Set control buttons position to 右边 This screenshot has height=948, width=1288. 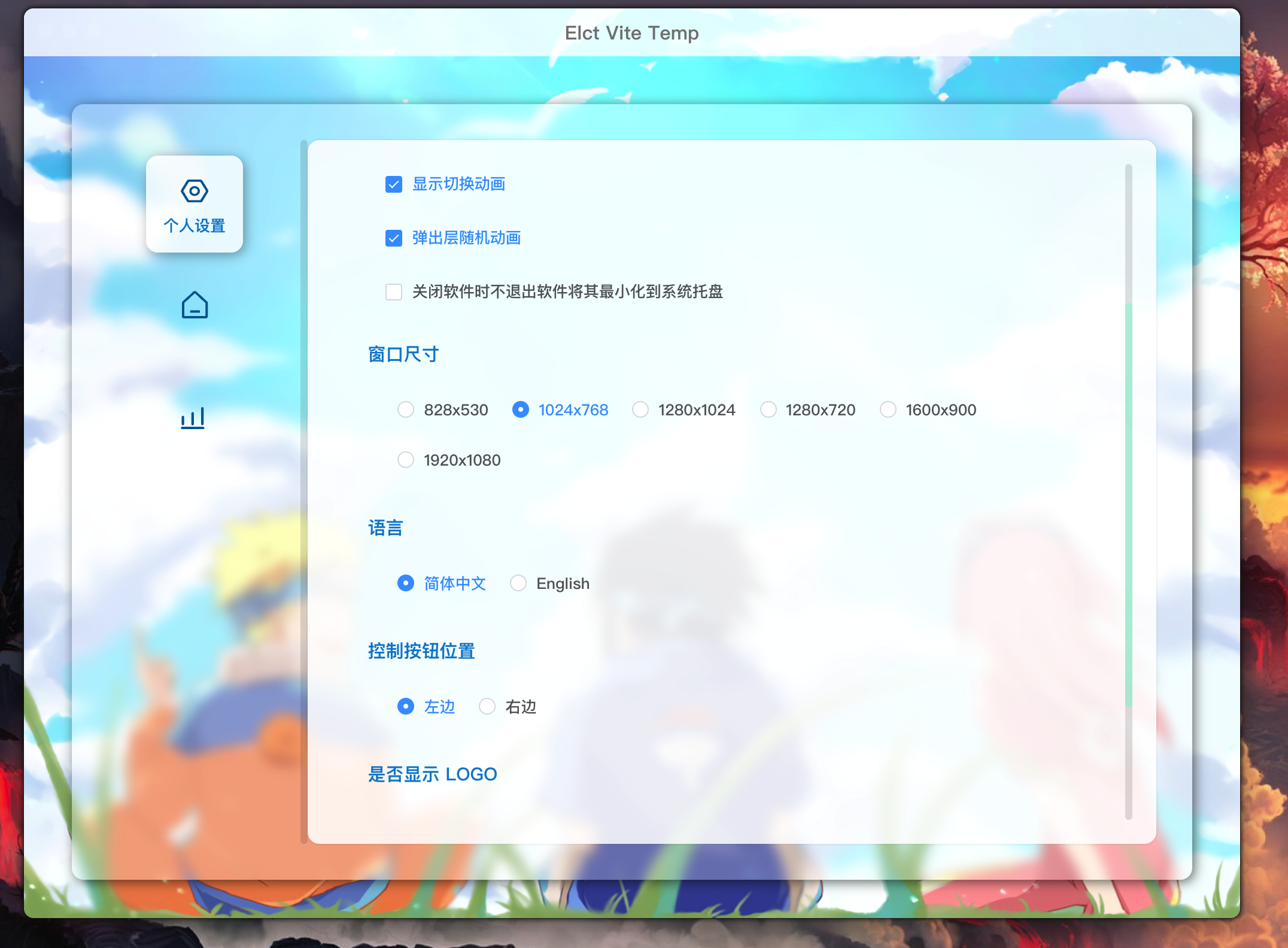pos(487,707)
